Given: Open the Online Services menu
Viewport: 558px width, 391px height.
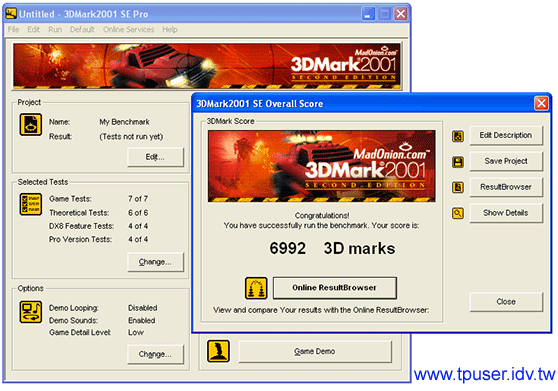Looking at the screenshot, I should coord(128,30).
